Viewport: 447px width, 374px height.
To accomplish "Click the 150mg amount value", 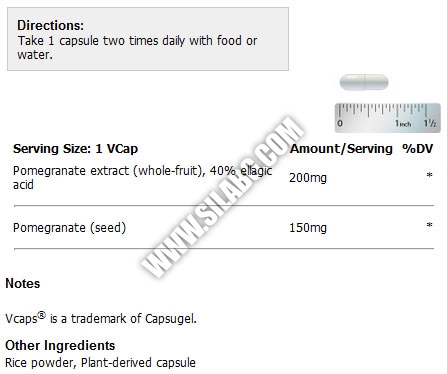I will coord(308,228).
